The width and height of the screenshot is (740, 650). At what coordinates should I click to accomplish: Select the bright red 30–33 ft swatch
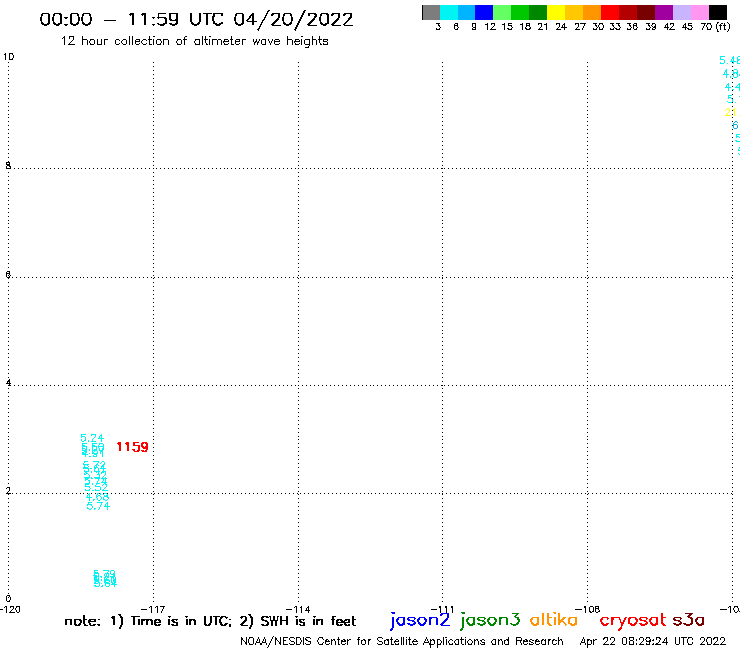610,12
